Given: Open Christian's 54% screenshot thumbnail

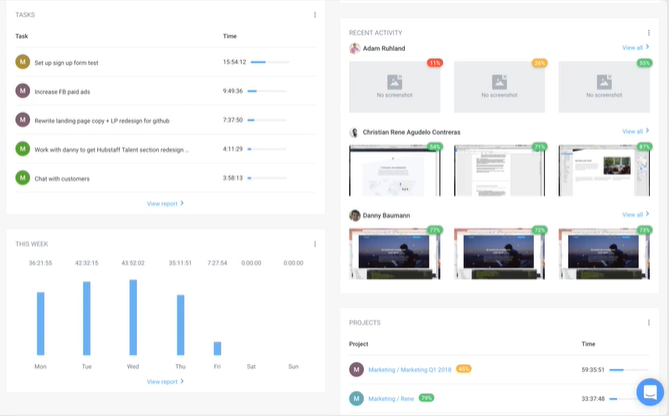Looking at the screenshot, I should pyautogui.click(x=395, y=171).
